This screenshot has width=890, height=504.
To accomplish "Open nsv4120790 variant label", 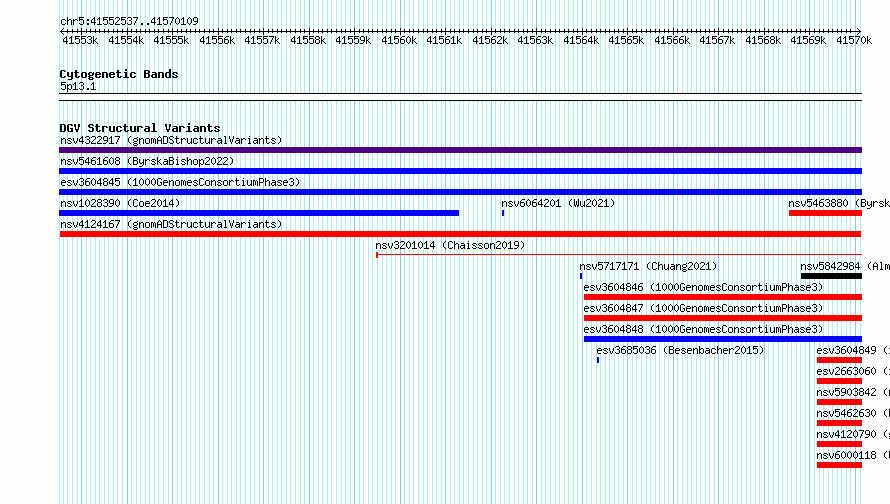I will point(853,434).
